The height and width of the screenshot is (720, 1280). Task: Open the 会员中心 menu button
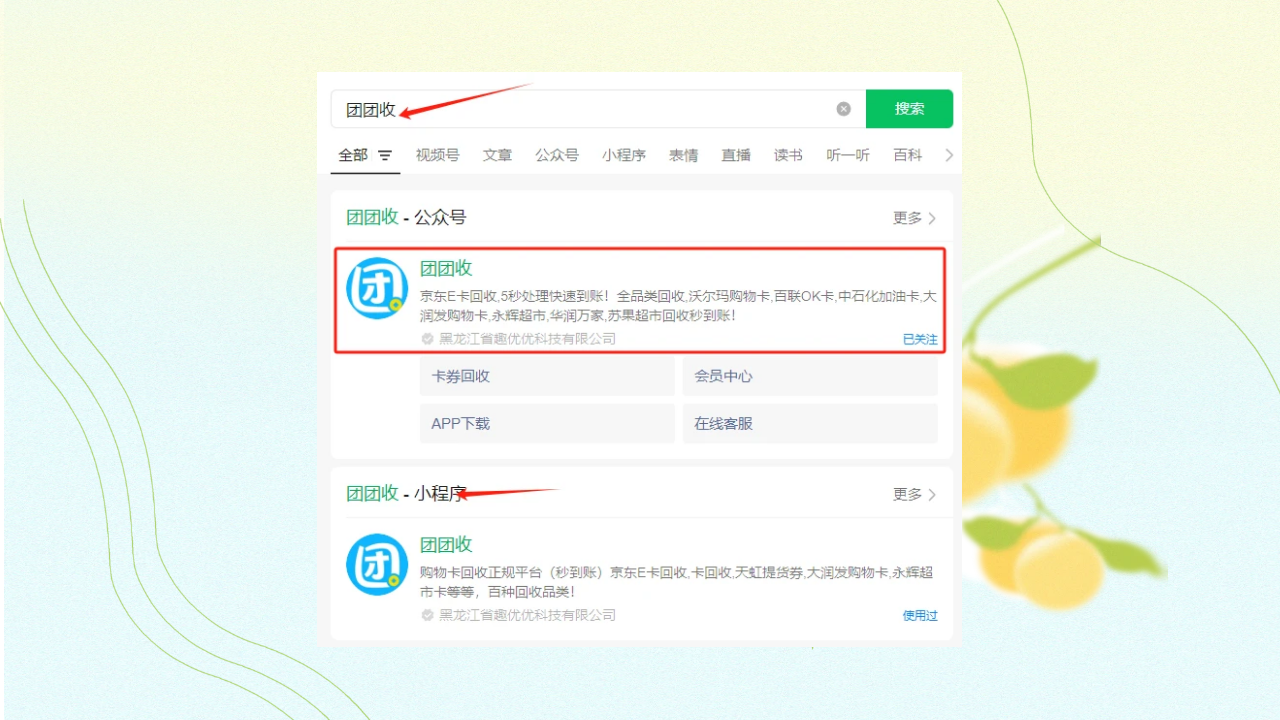pos(810,376)
